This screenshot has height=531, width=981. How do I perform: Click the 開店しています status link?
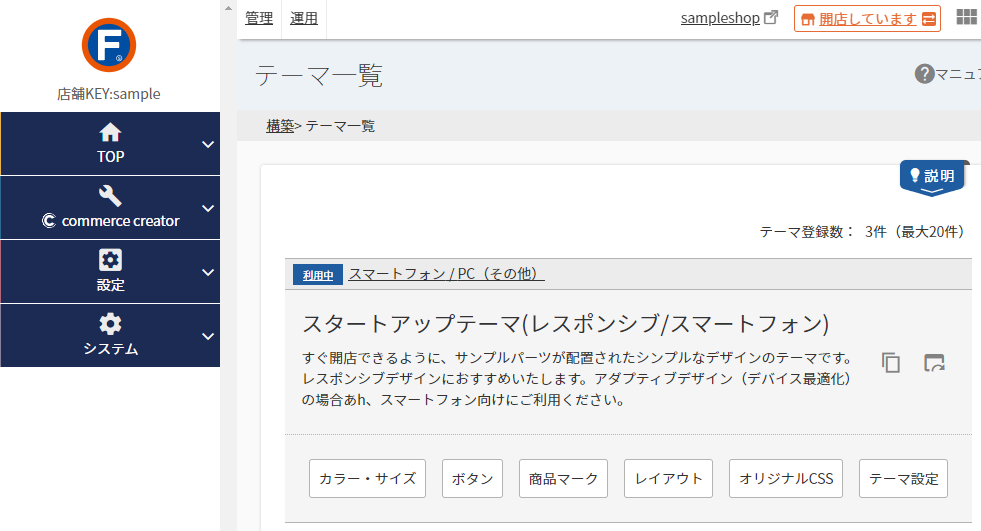coord(868,19)
